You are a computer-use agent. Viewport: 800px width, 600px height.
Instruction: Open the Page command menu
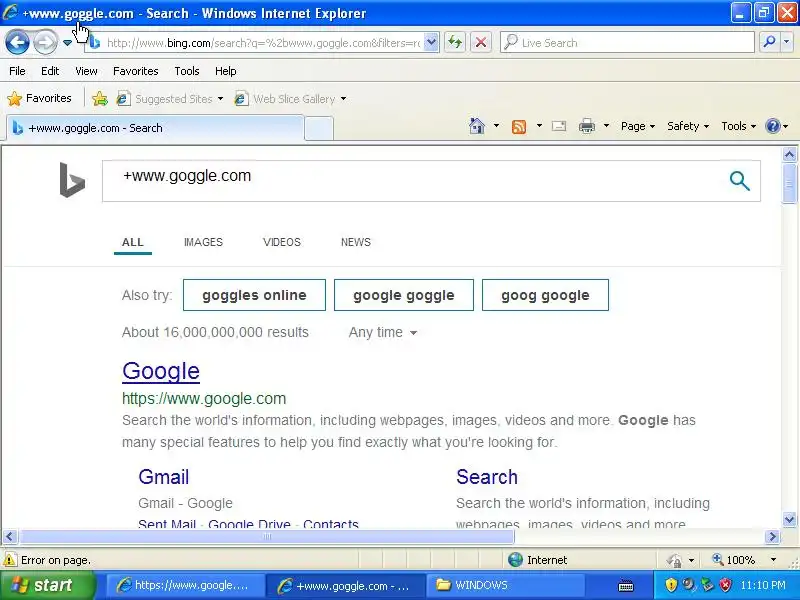[637, 126]
